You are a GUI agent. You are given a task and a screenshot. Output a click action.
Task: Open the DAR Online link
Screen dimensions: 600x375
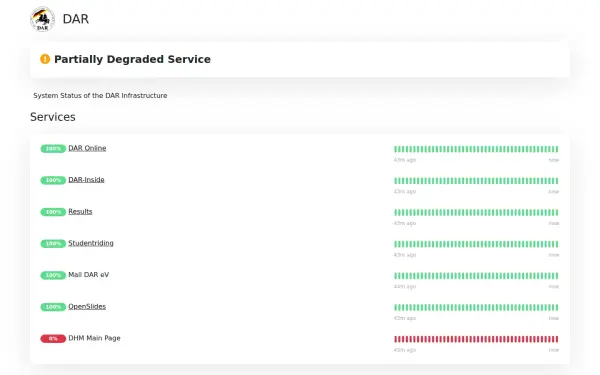87,148
